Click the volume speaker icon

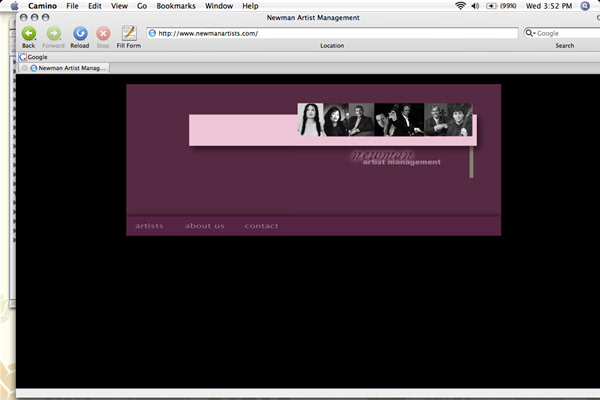(475, 6)
